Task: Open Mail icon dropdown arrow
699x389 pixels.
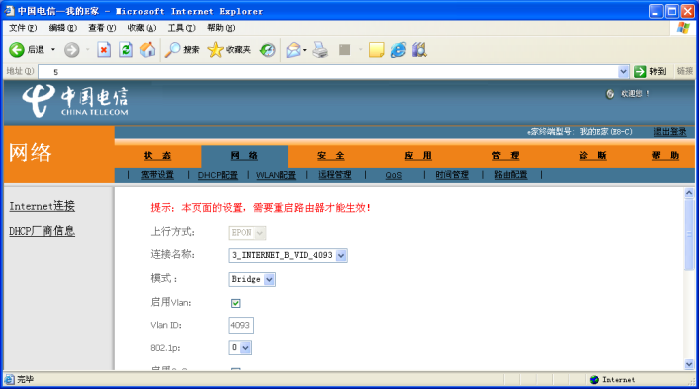Action: click(304, 50)
